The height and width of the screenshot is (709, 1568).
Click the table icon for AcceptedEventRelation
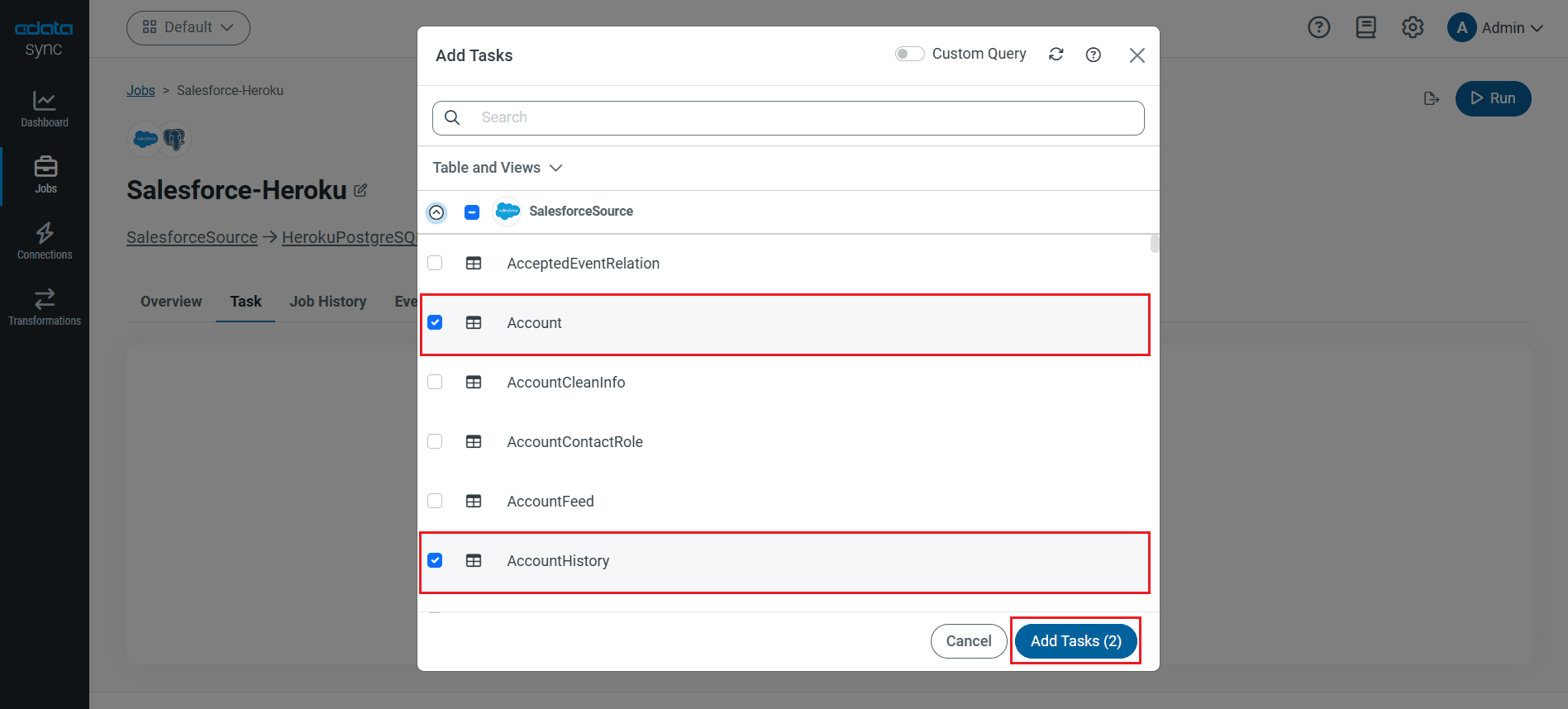coord(474,264)
